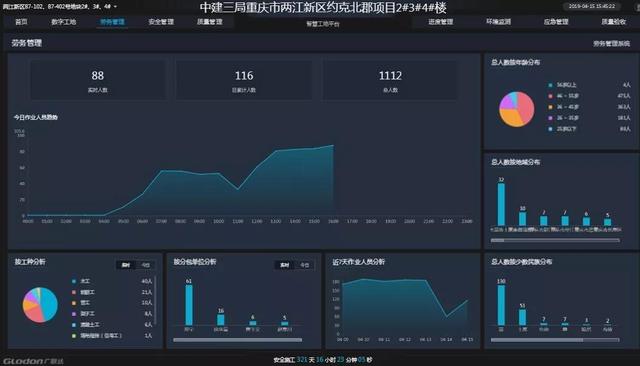Click the purple 架子工 legend marker
Viewport: 640px width, 366px height.
pyautogui.click(x=74, y=314)
